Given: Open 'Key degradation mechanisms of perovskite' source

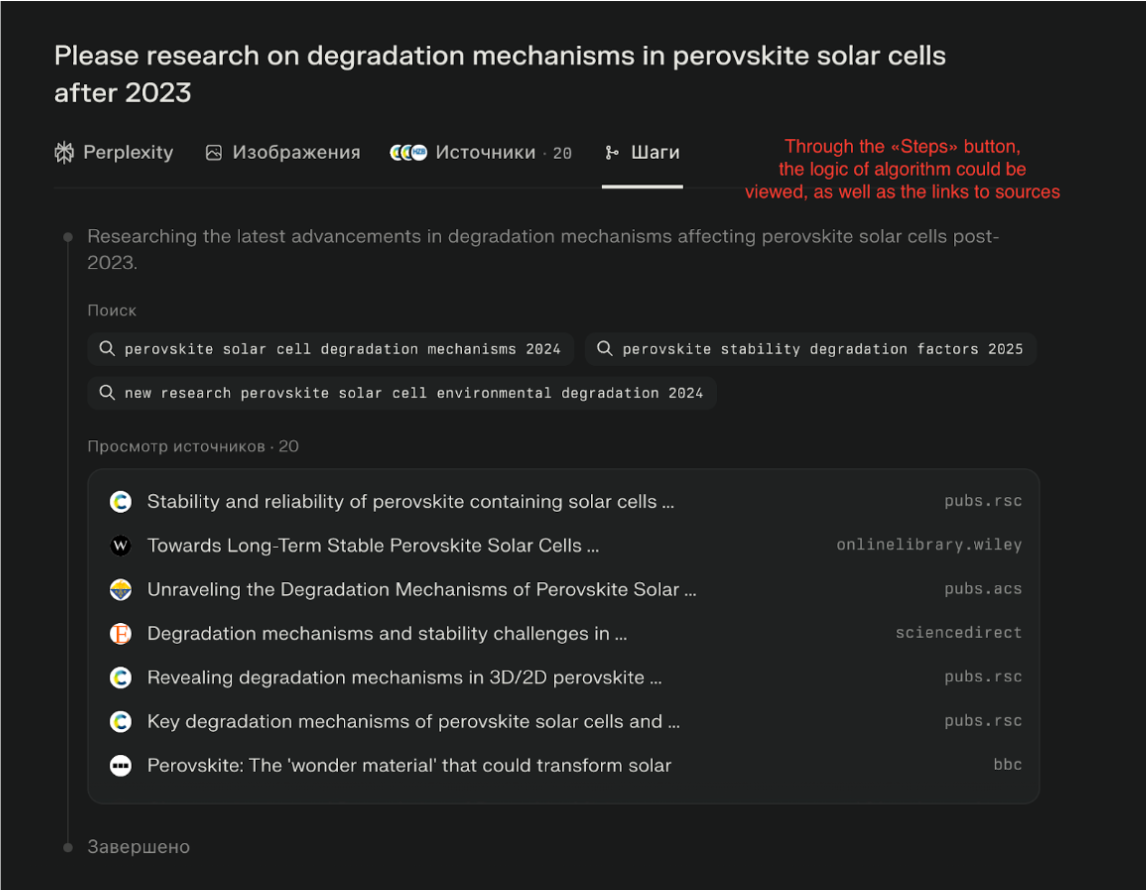Looking at the screenshot, I should click(413, 722).
